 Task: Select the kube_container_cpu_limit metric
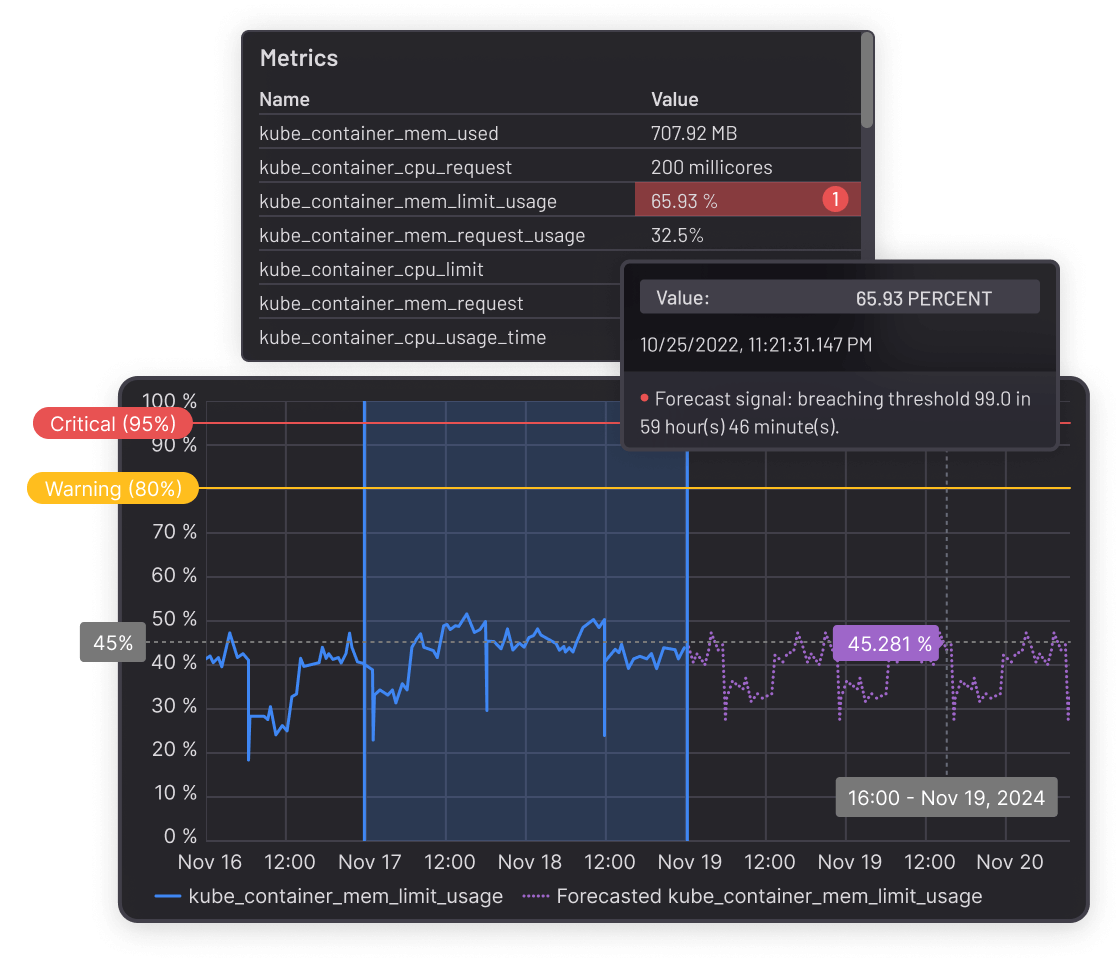(371, 269)
